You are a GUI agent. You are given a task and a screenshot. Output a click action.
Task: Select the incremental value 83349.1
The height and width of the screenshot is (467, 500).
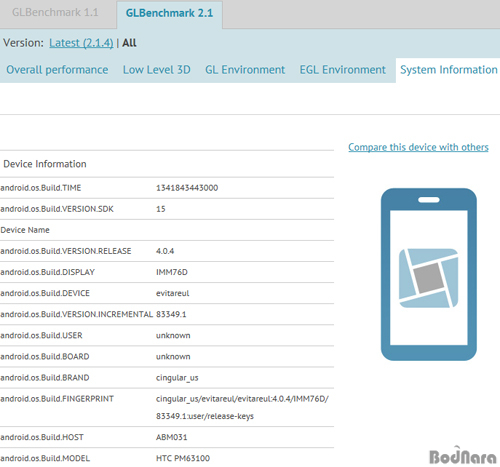(171, 314)
